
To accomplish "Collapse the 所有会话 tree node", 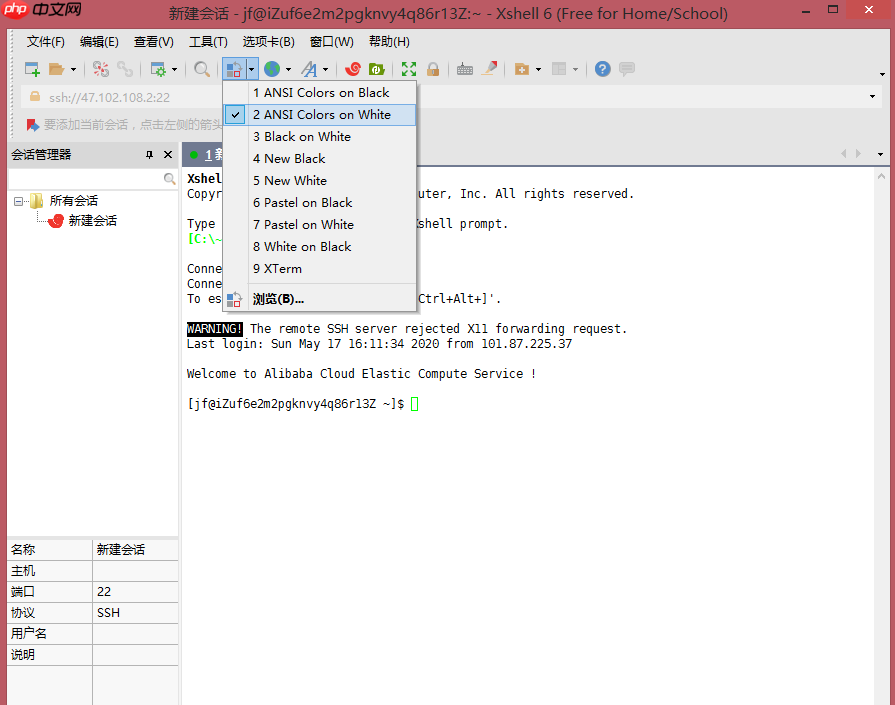I will pos(18,201).
